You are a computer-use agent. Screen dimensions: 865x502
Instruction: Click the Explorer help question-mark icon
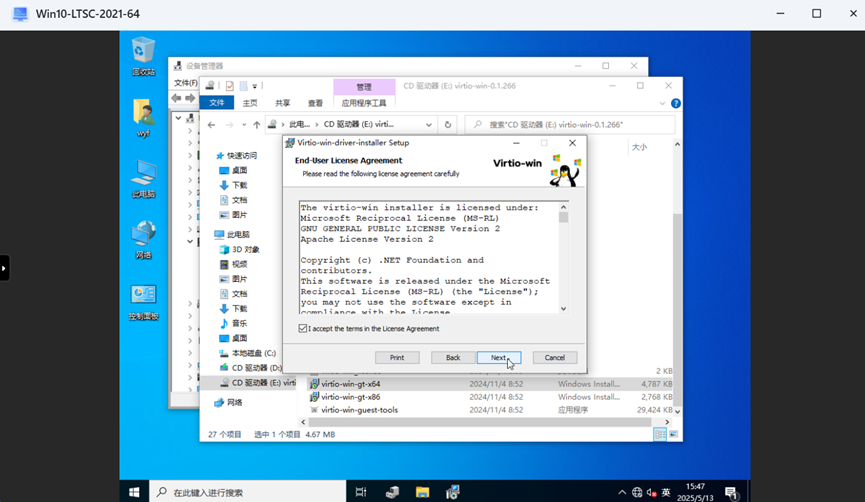click(676, 103)
